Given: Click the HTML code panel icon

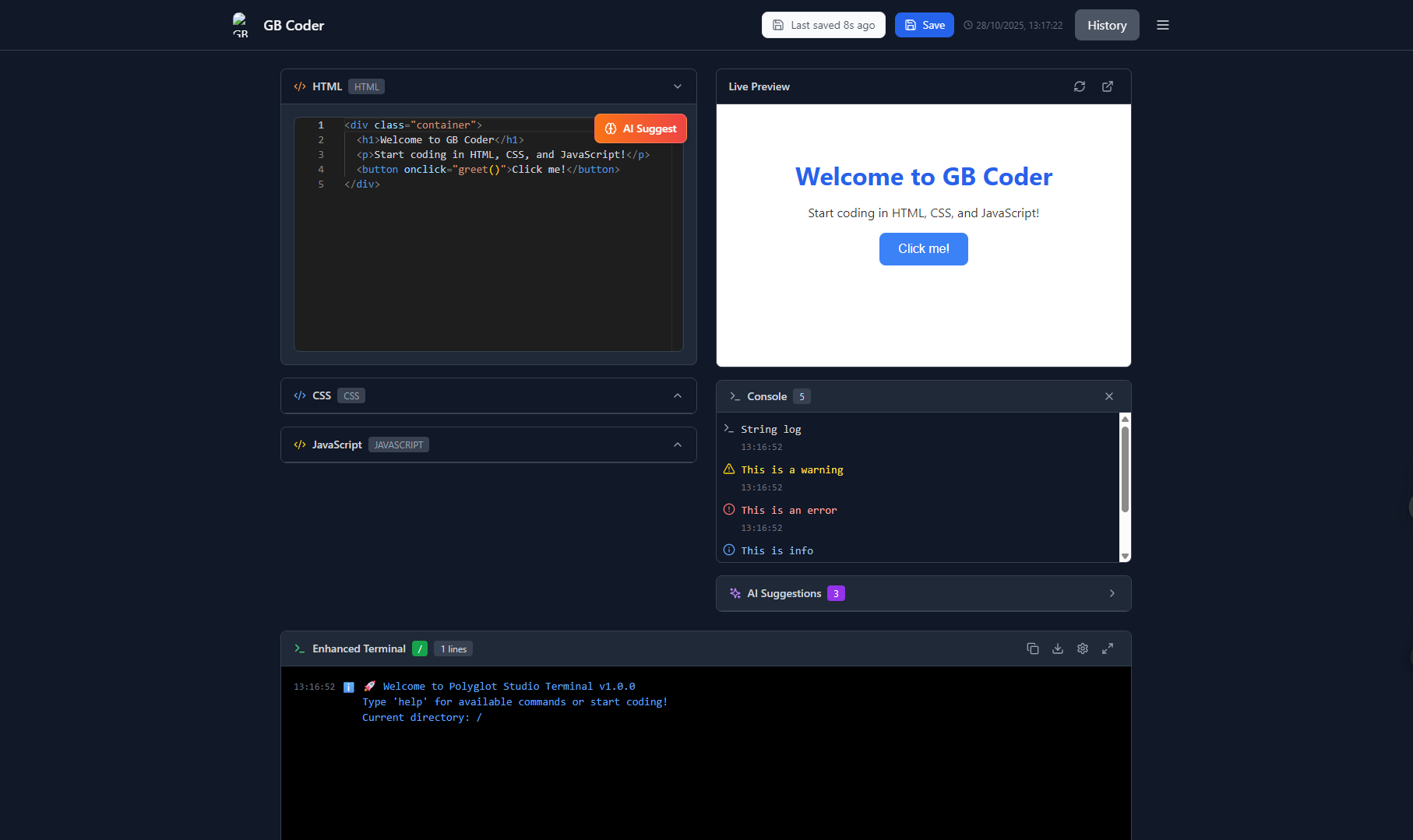Looking at the screenshot, I should pyautogui.click(x=300, y=86).
